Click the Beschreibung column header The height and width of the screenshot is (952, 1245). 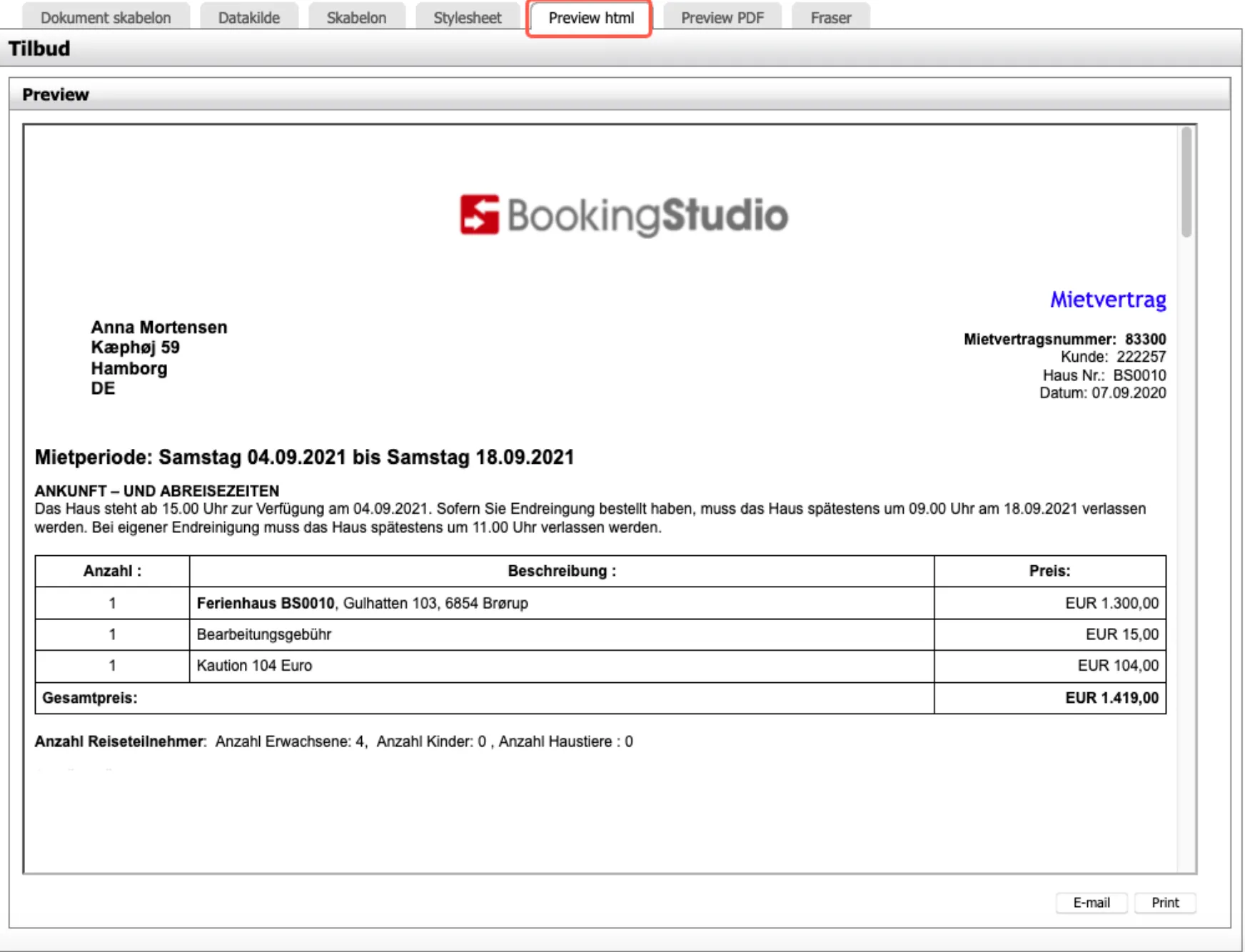(561, 571)
